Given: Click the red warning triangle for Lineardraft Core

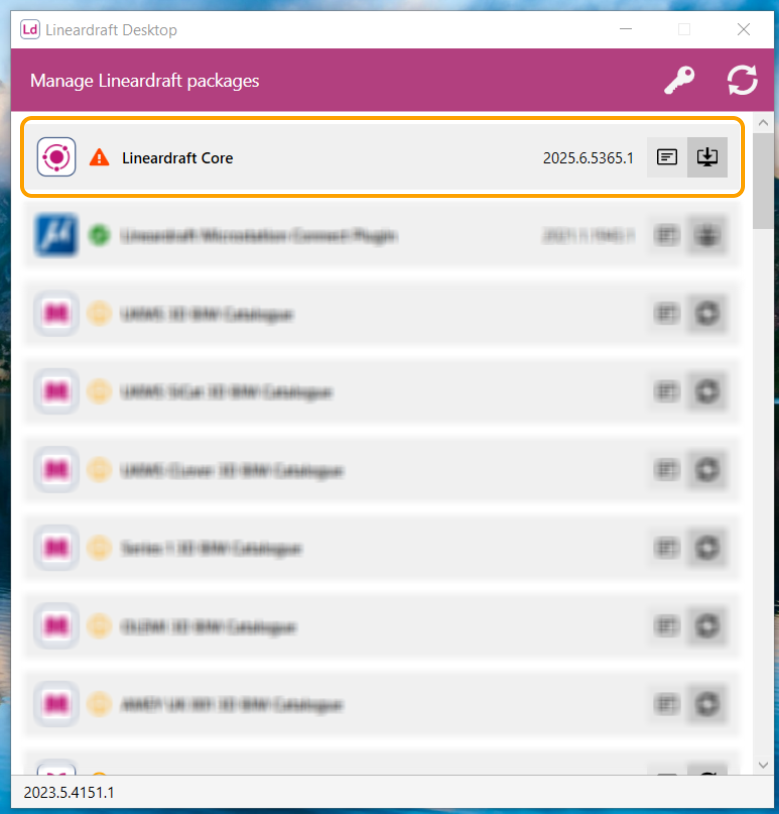Looking at the screenshot, I should pyautogui.click(x=99, y=157).
